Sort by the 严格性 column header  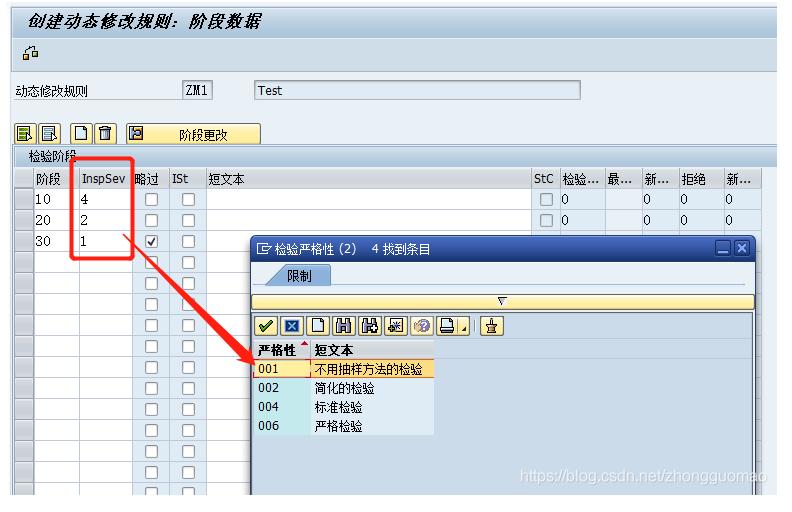(x=282, y=349)
